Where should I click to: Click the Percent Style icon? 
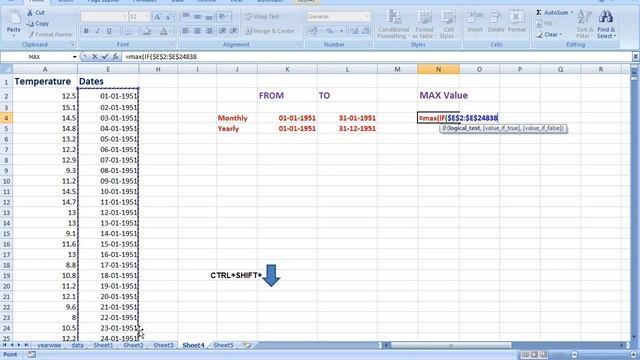[329, 31]
